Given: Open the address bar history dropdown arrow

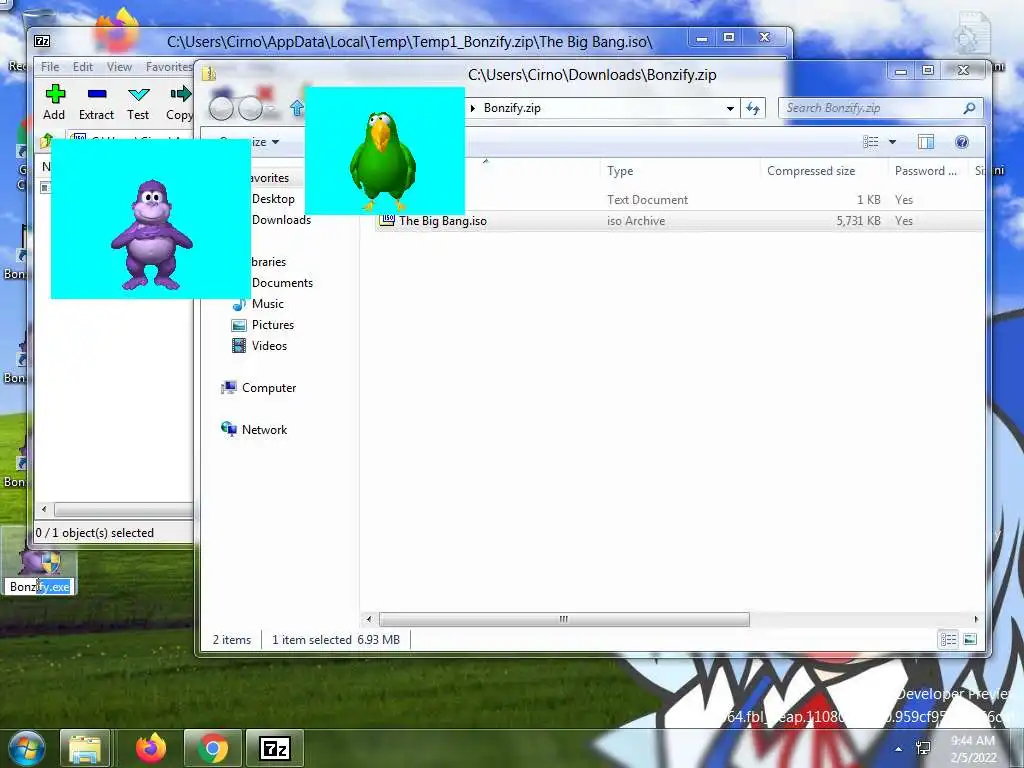Looking at the screenshot, I should tap(730, 108).
